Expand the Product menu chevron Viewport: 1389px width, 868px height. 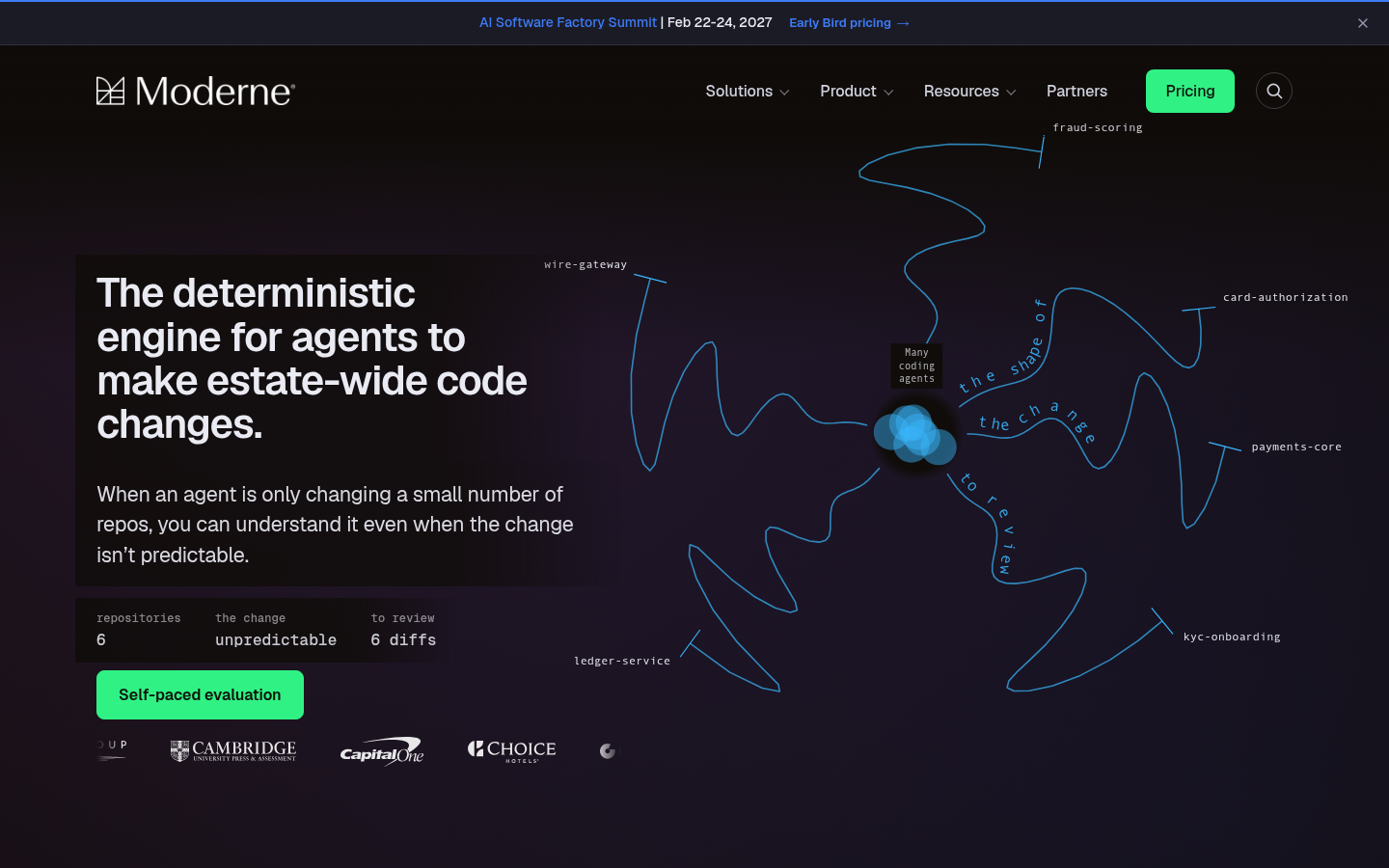click(888, 93)
